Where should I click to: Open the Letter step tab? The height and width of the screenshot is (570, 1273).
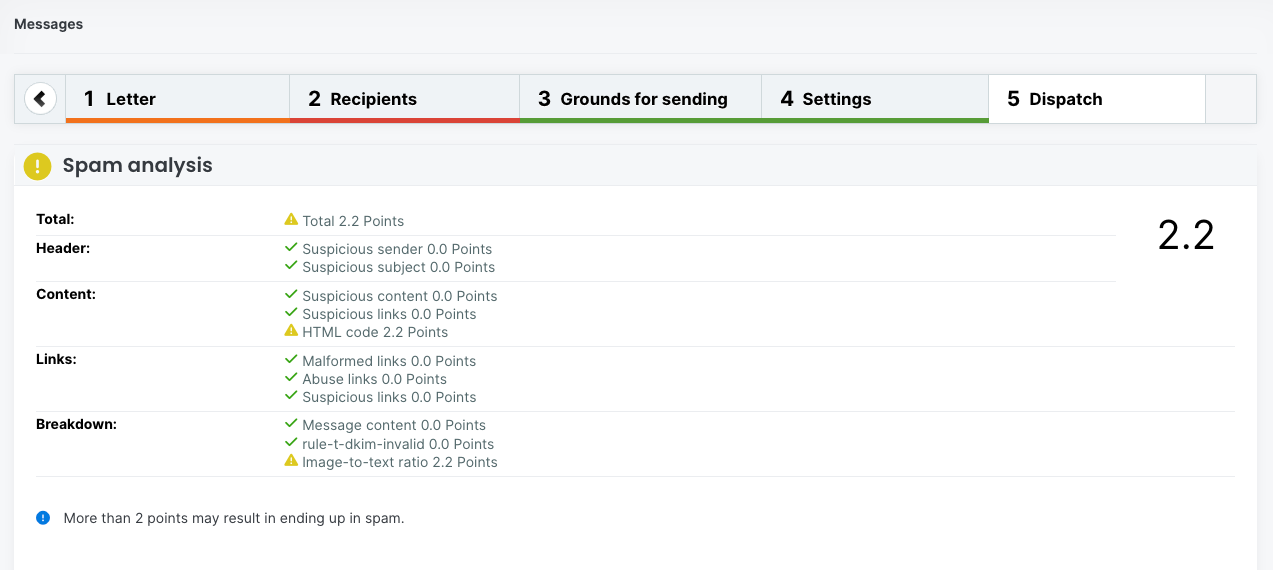click(x=177, y=99)
